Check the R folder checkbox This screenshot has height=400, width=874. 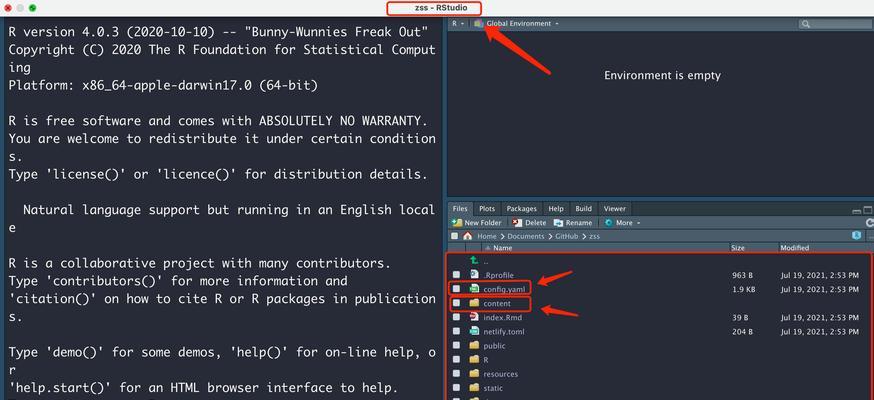(457, 360)
